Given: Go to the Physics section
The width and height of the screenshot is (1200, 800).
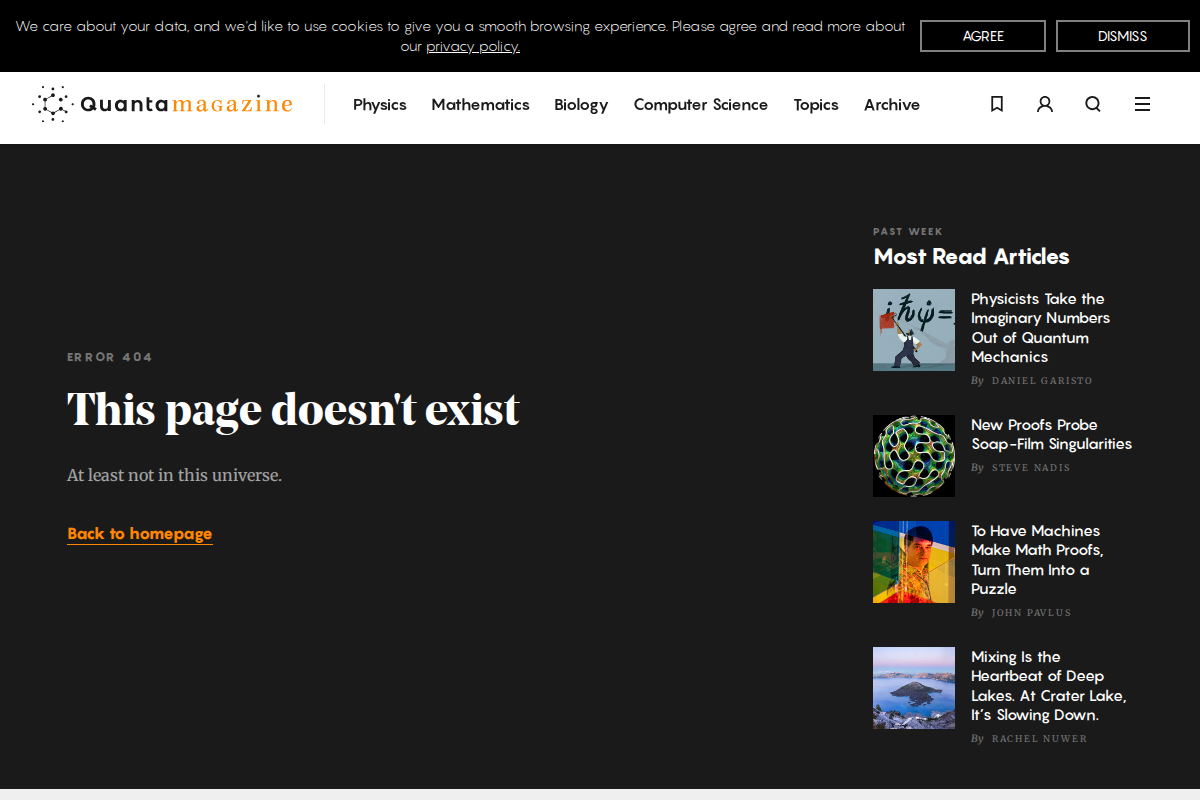Looking at the screenshot, I should (380, 105).
